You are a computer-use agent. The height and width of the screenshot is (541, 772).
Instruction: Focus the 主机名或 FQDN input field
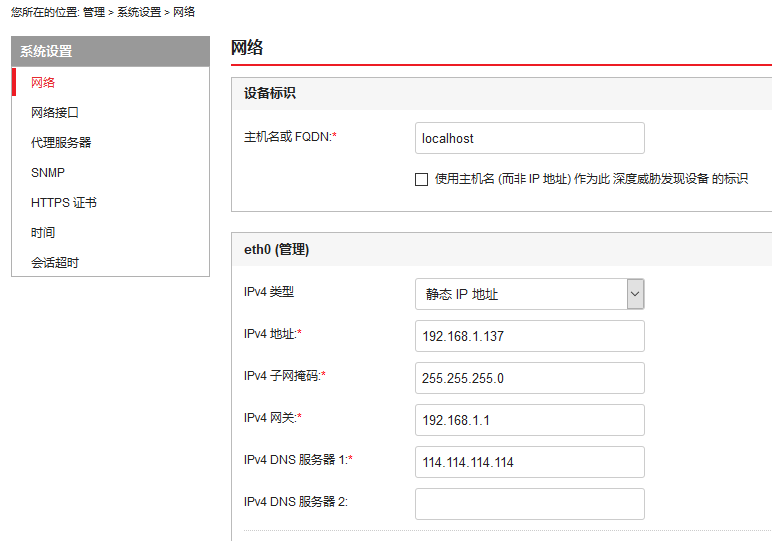(529, 138)
